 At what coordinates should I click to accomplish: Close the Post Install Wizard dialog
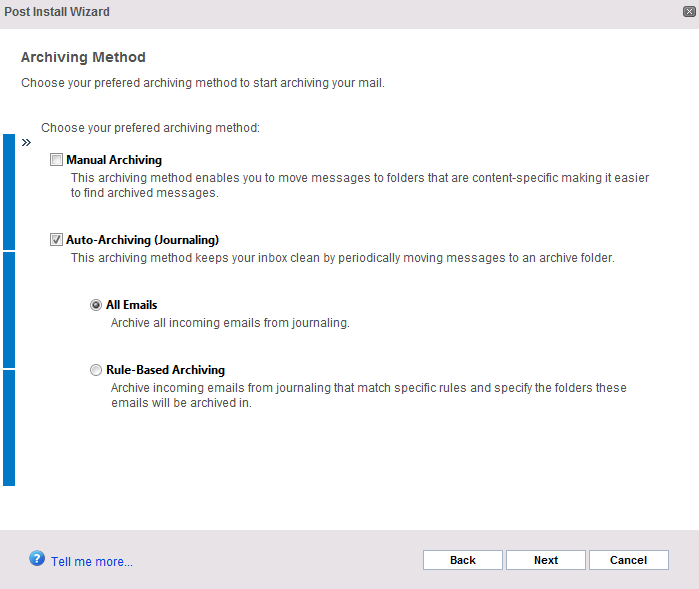point(689,12)
